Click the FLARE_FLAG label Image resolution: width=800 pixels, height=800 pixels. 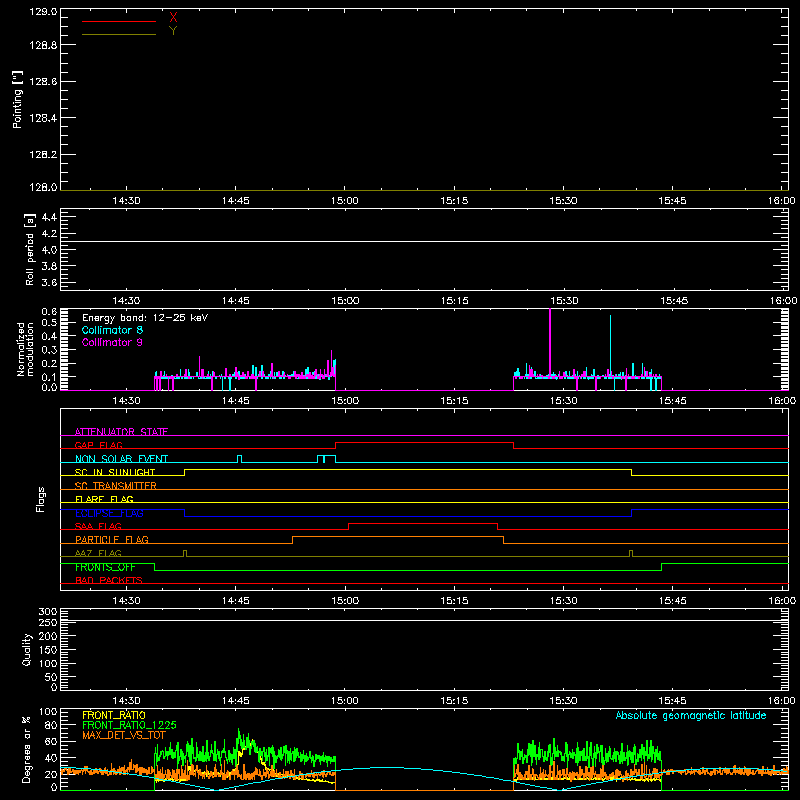pyautogui.click(x=104, y=499)
